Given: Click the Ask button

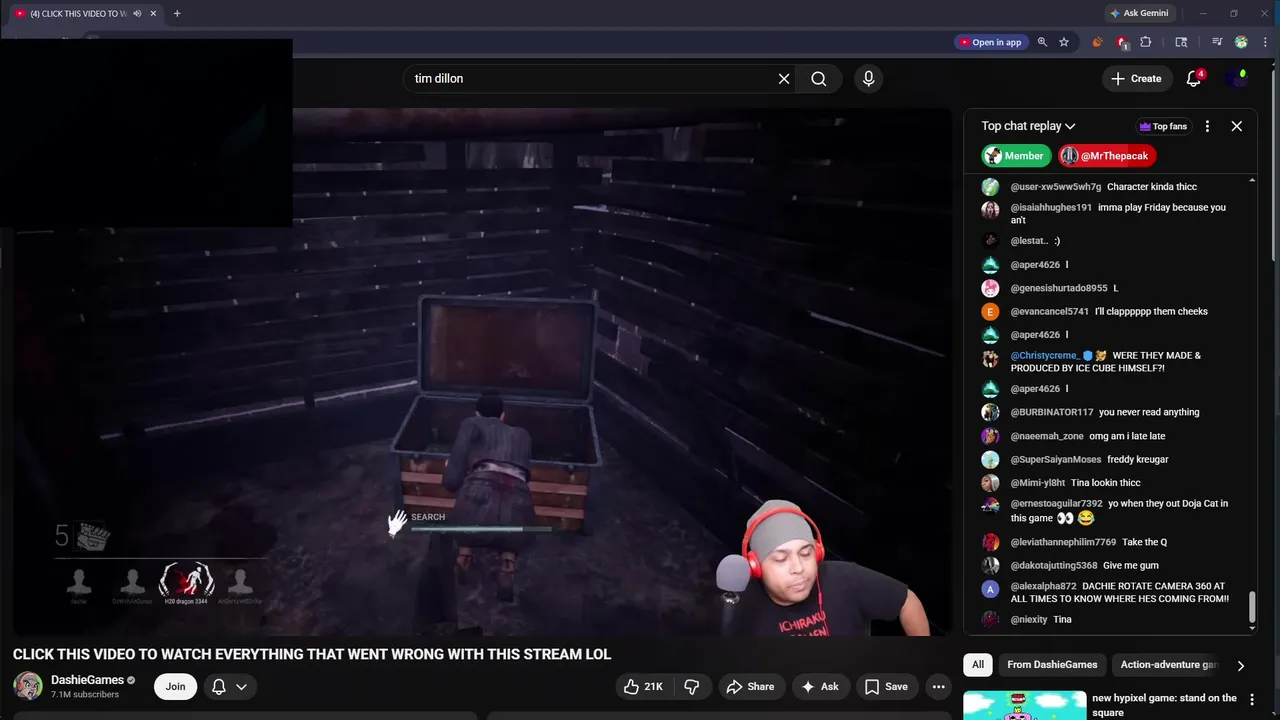Looking at the screenshot, I should click(819, 686).
